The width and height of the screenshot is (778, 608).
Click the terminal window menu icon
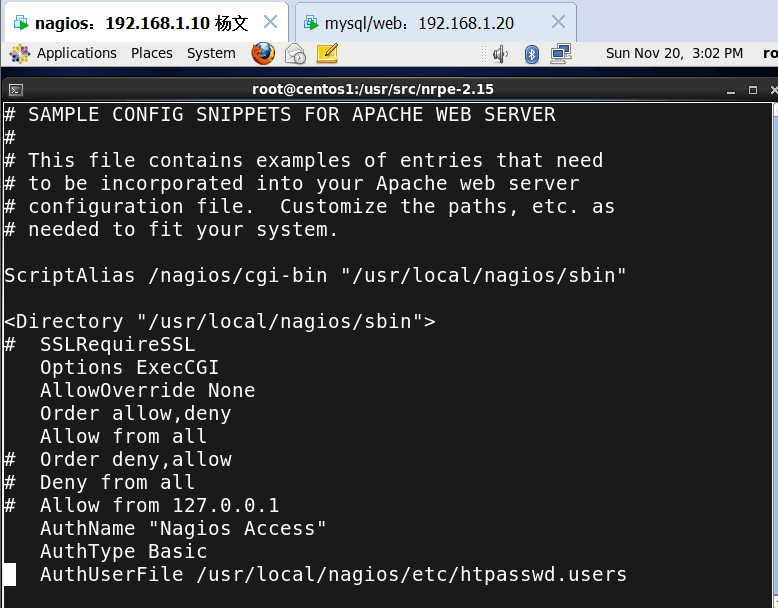[16, 90]
